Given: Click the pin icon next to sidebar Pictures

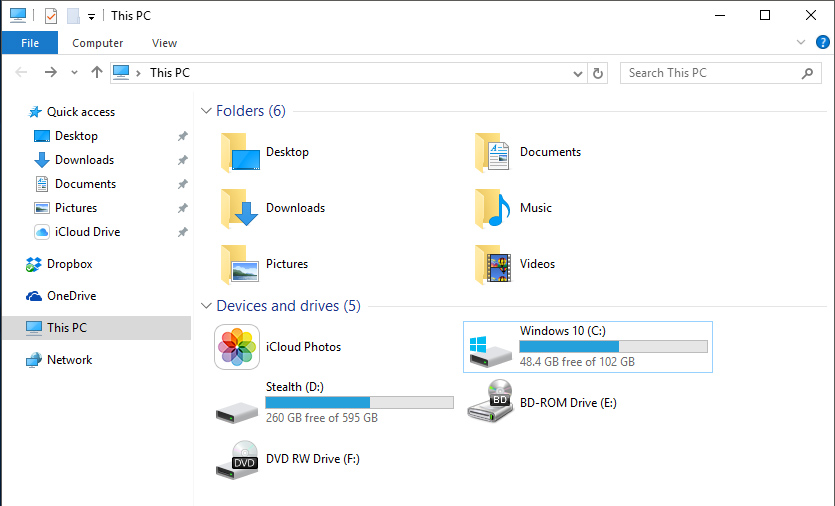Looking at the screenshot, I should tap(183, 208).
